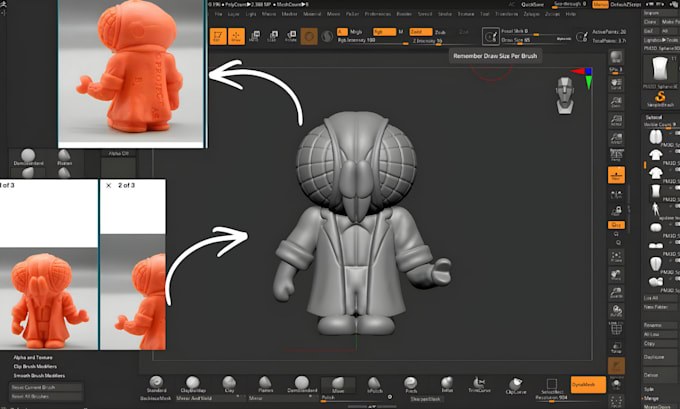Select the Inflat brush
The image size is (680, 409).
click(x=447, y=384)
